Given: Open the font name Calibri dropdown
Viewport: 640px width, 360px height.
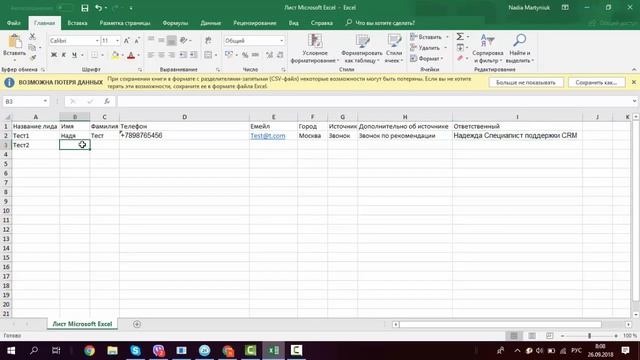Looking at the screenshot, I should (x=97, y=41).
